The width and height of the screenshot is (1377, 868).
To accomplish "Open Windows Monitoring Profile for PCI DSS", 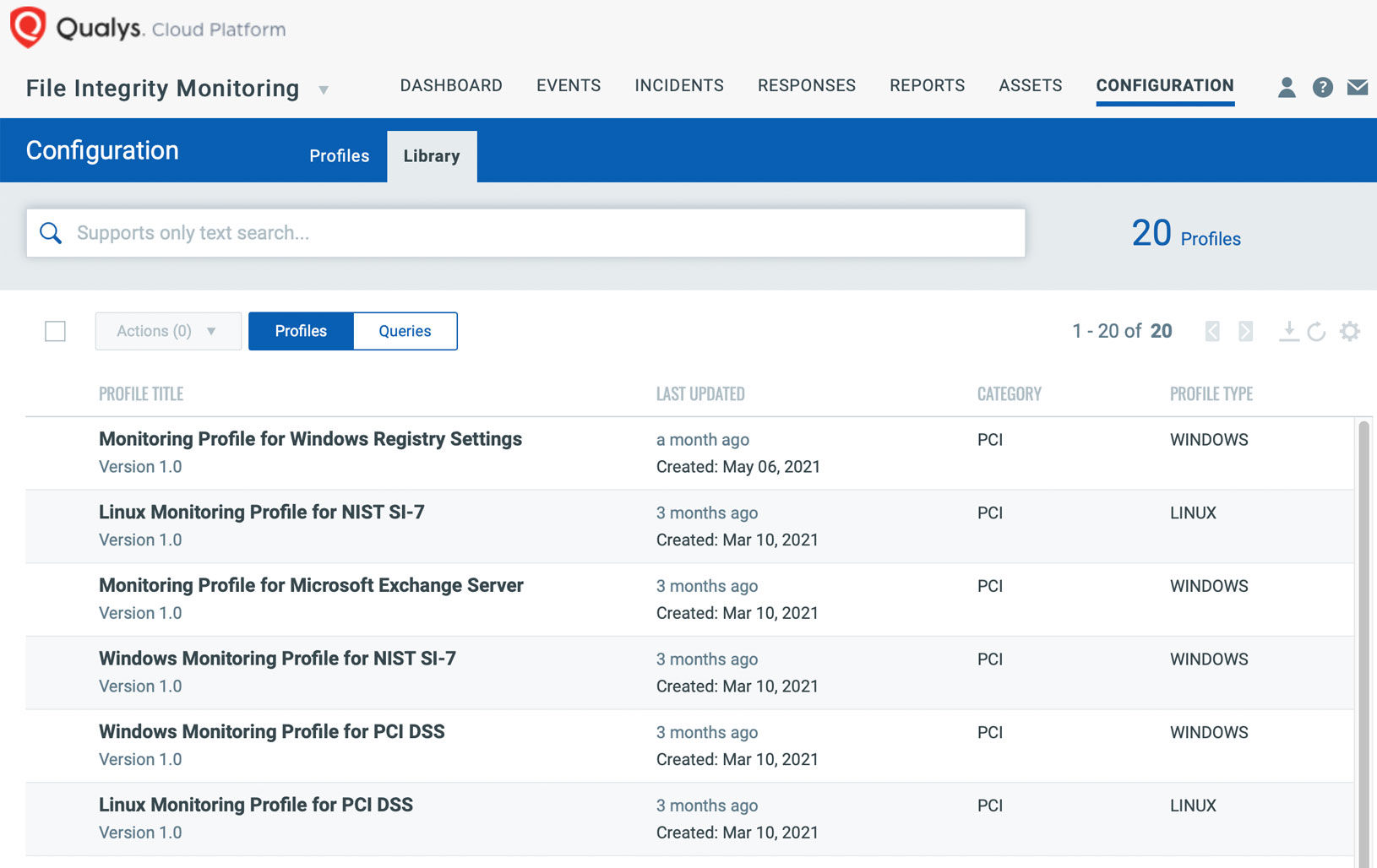I will (x=271, y=731).
